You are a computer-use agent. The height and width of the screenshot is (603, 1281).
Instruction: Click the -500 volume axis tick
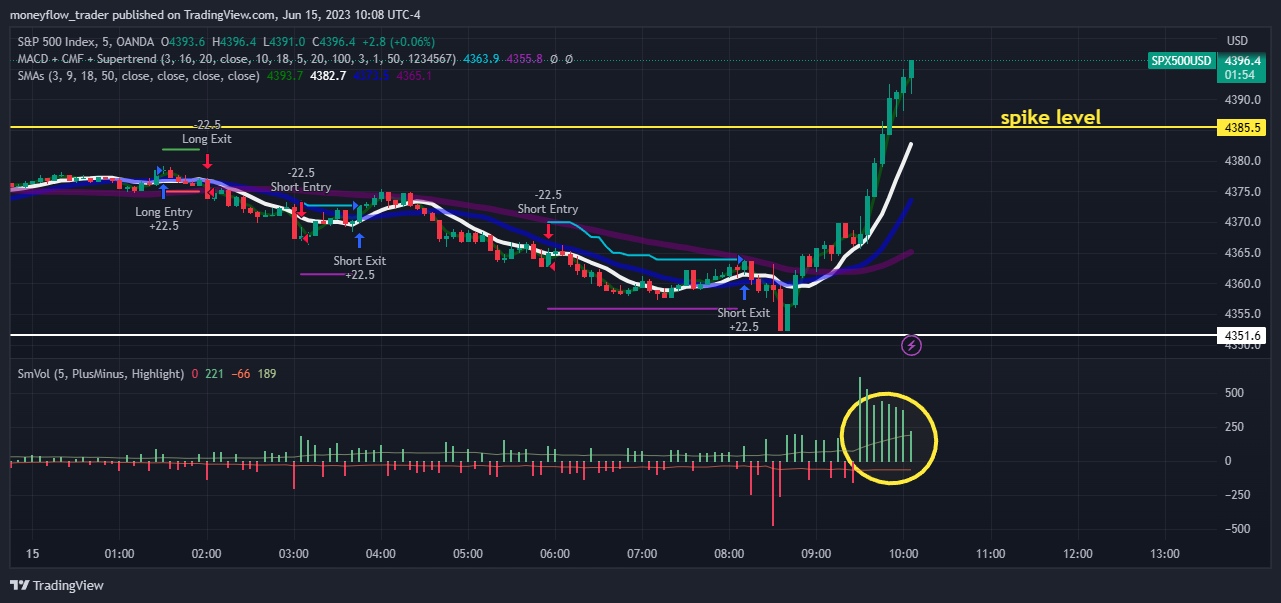[1236, 529]
